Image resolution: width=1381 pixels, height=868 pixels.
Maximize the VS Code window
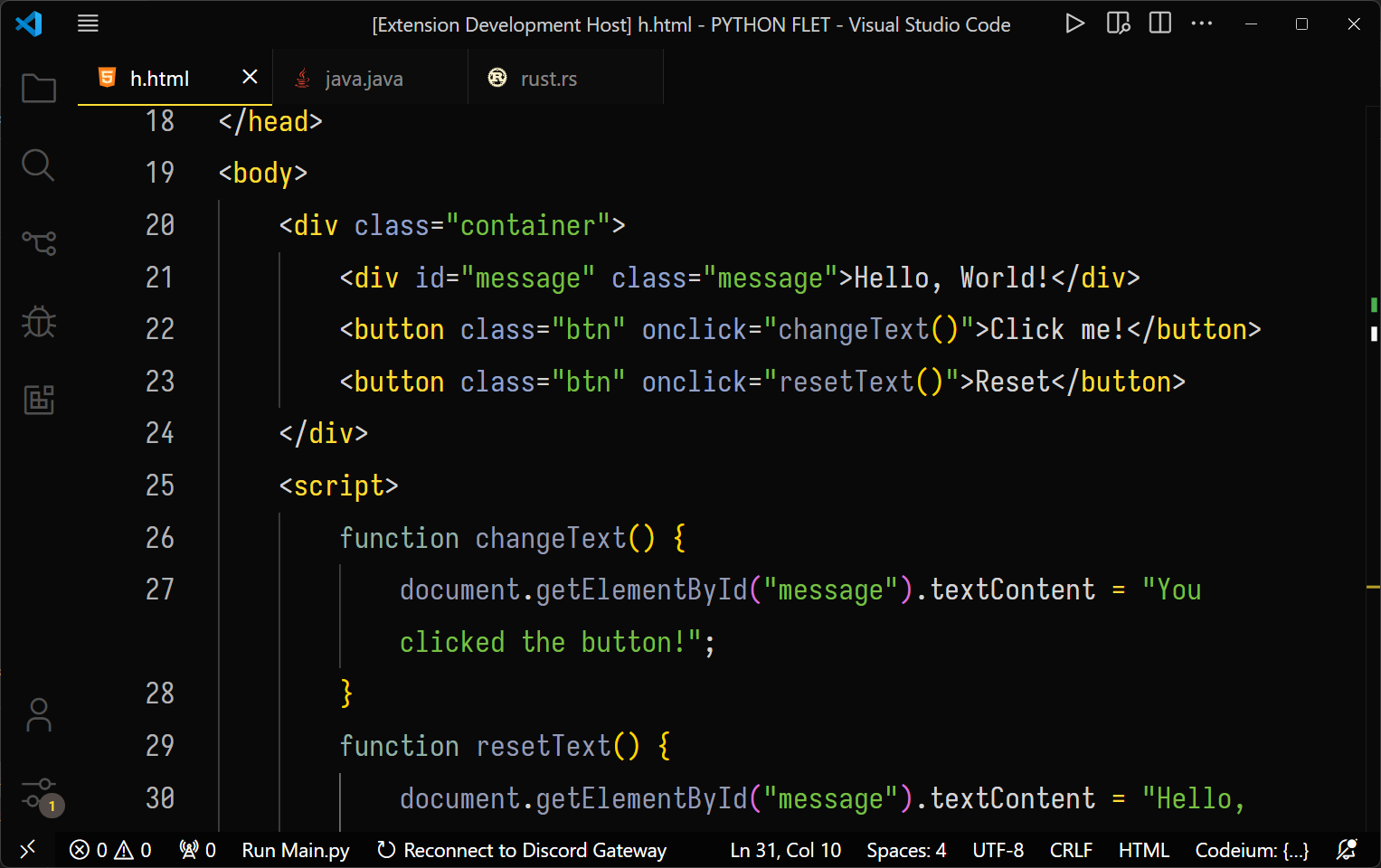tap(1302, 24)
